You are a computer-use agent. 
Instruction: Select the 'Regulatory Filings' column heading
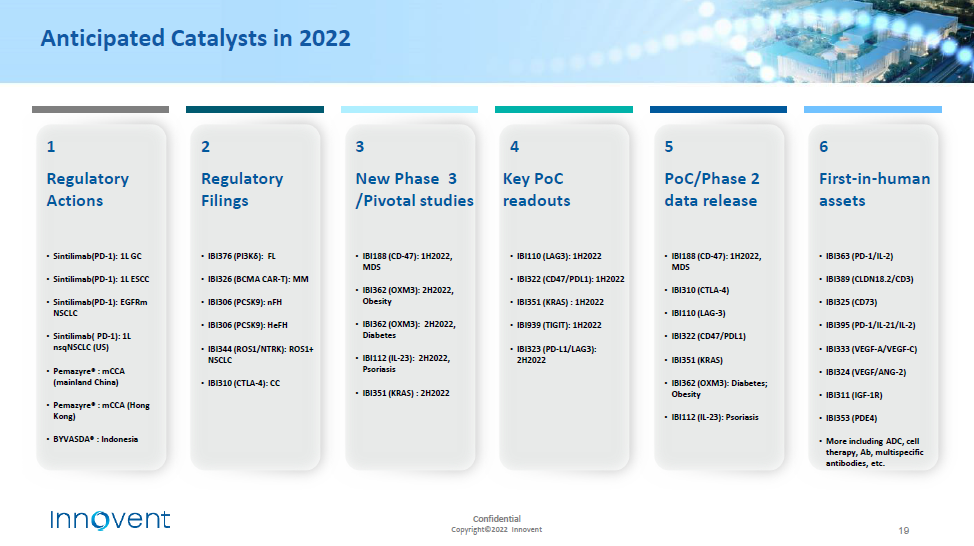242,189
